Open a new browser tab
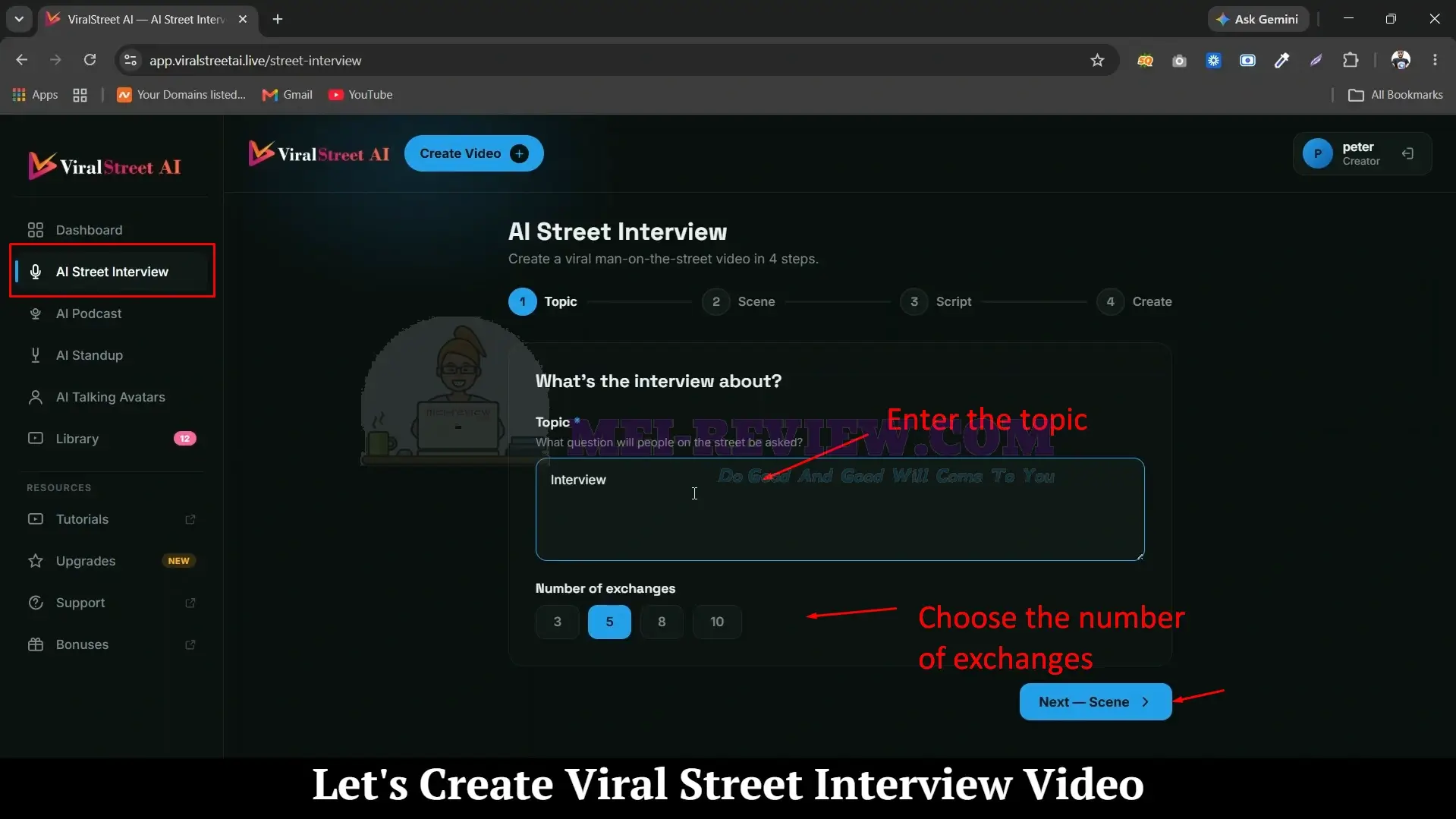The image size is (1456, 819). click(x=278, y=19)
